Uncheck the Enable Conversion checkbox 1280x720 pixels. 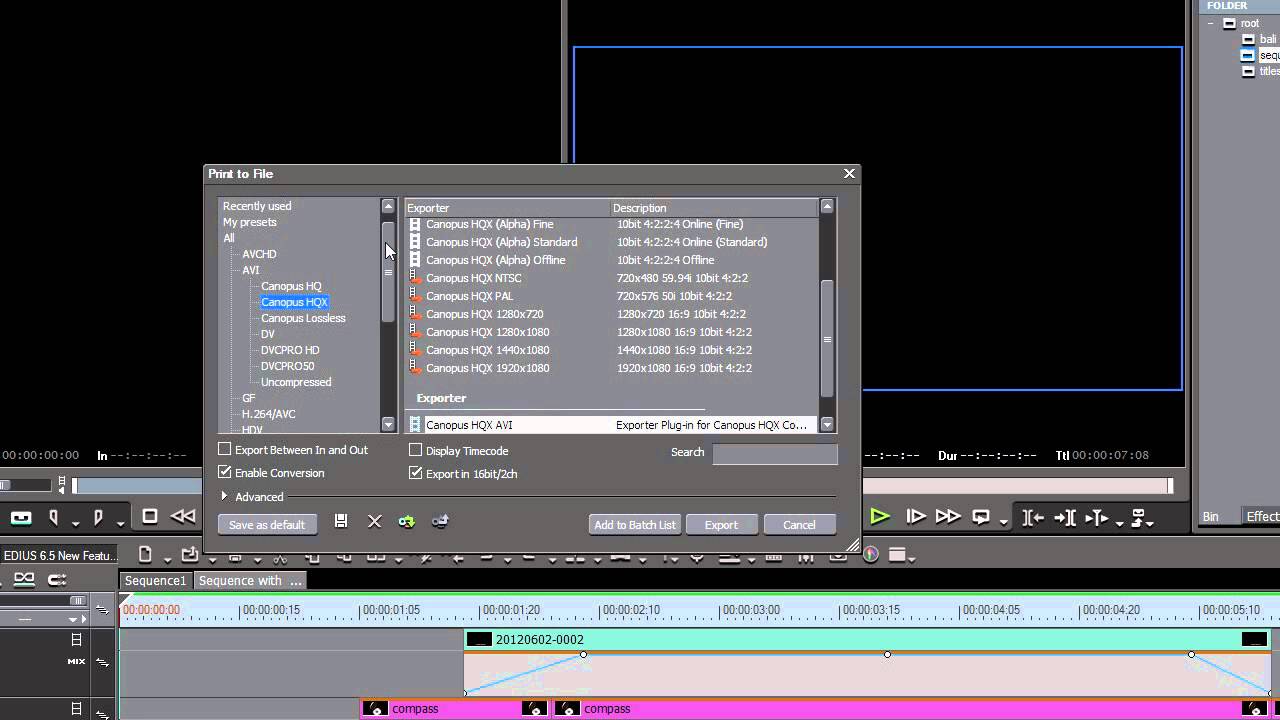[x=225, y=473]
